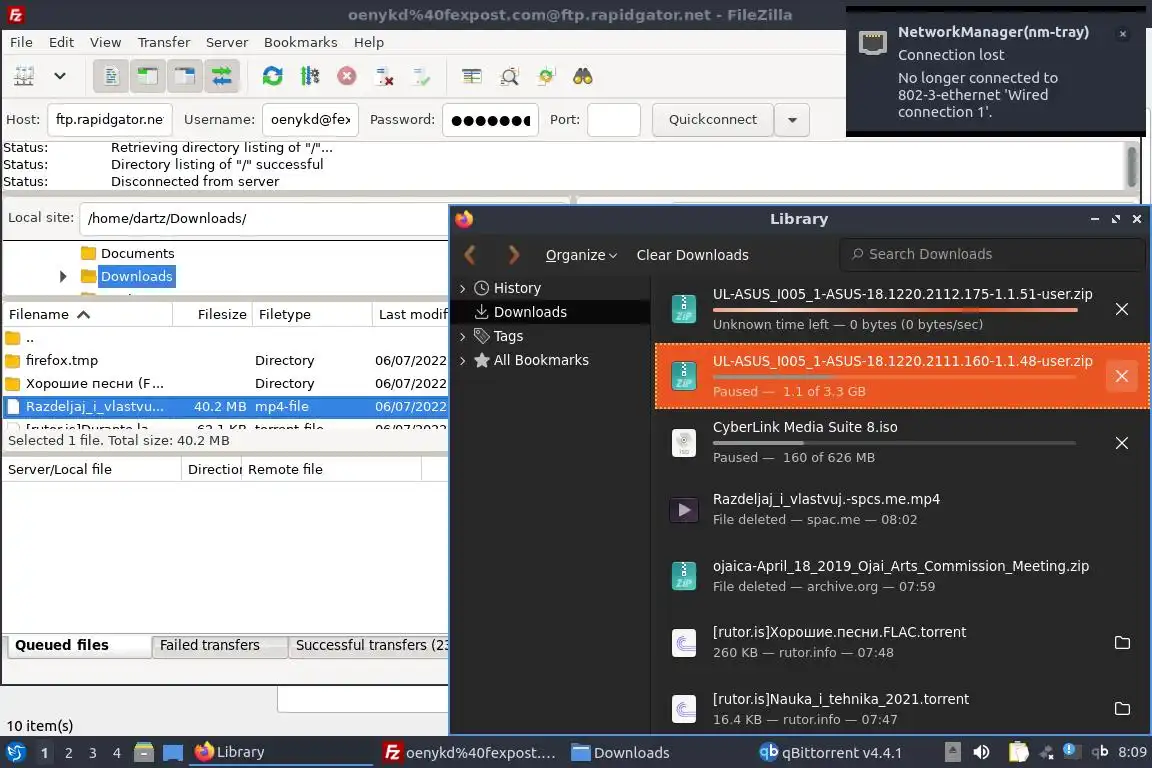Open the Site Manager dropdown arrow
The height and width of the screenshot is (768, 1152).
(60, 76)
